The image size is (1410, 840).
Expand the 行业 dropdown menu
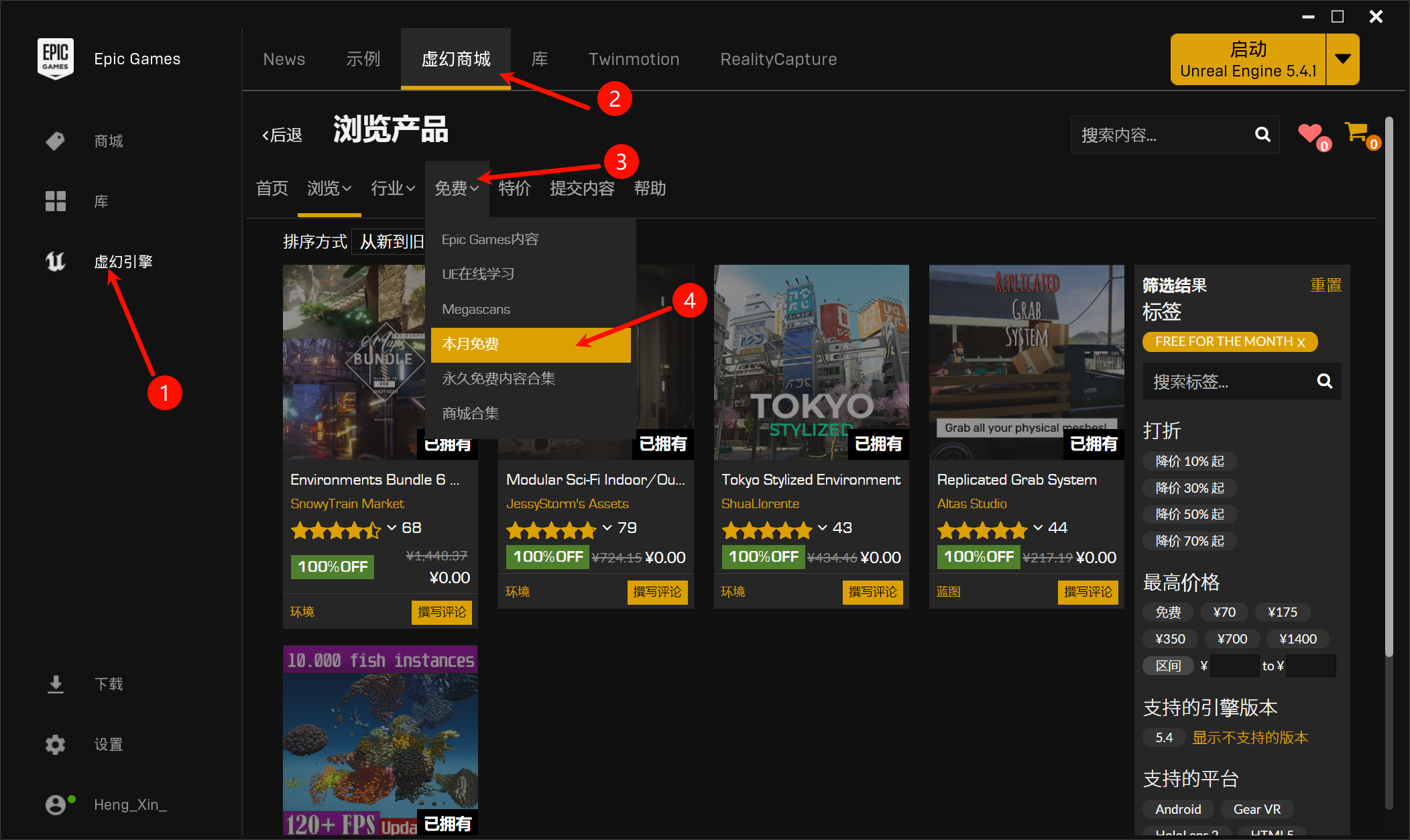point(393,188)
